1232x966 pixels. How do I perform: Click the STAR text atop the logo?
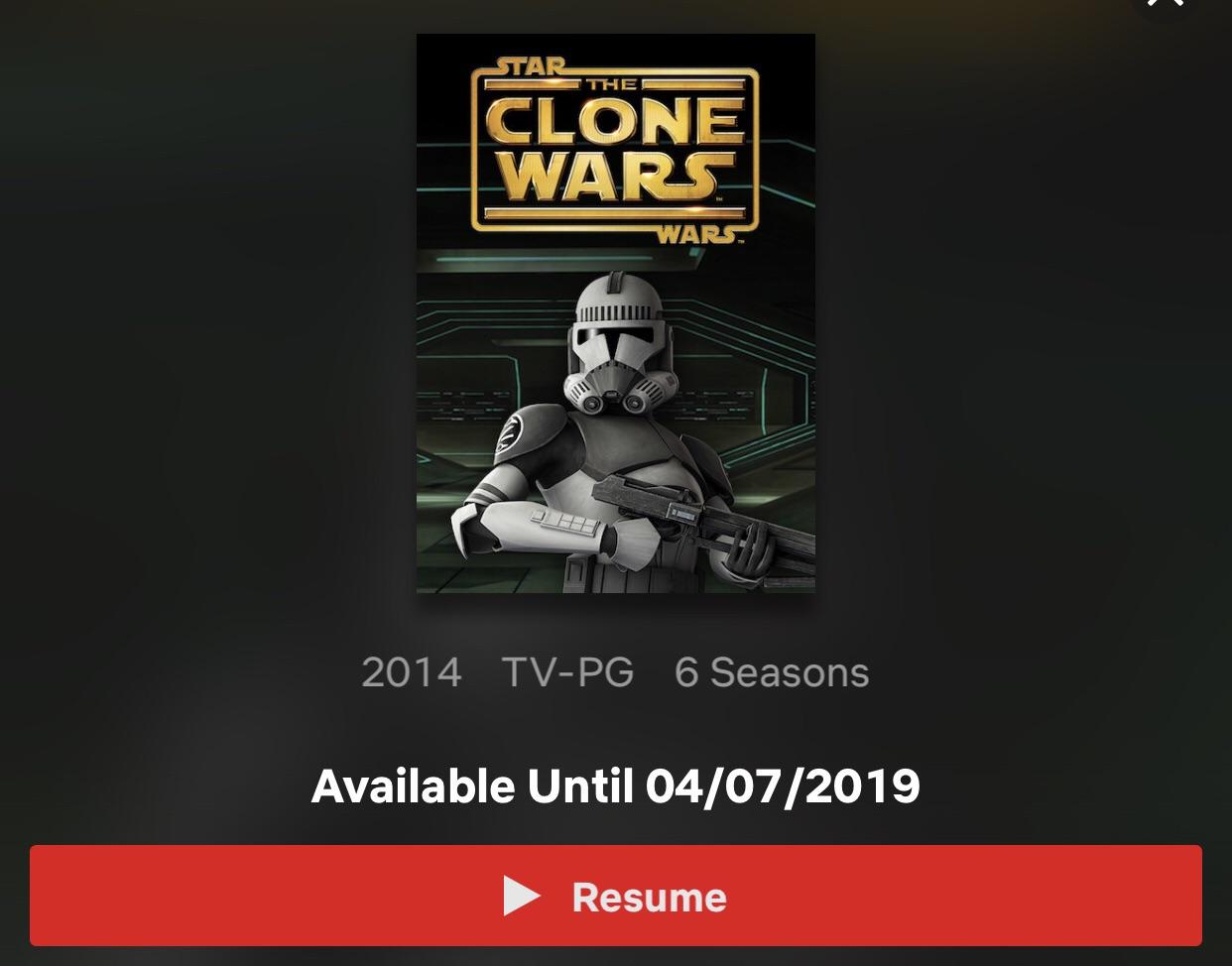pos(530,67)
